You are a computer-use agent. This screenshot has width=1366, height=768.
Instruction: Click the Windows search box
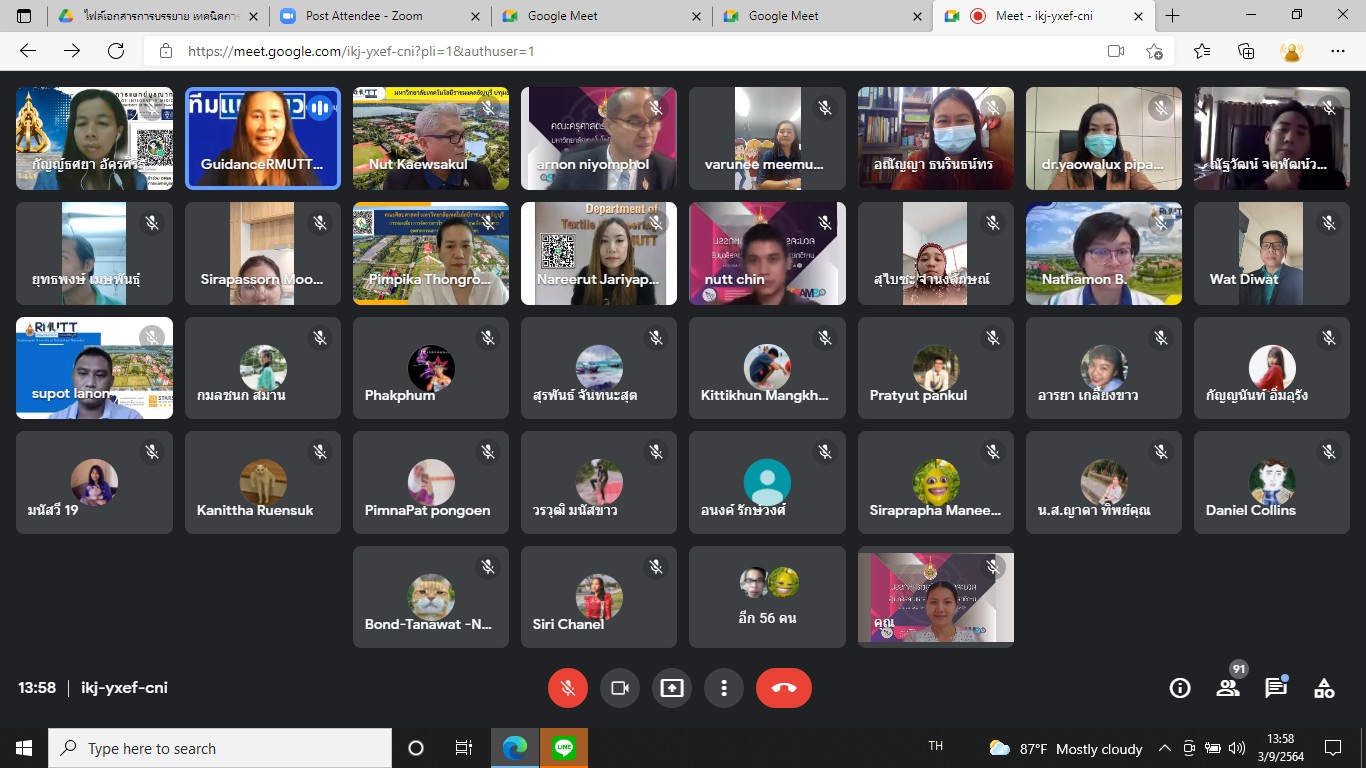[x=220, y=748]
